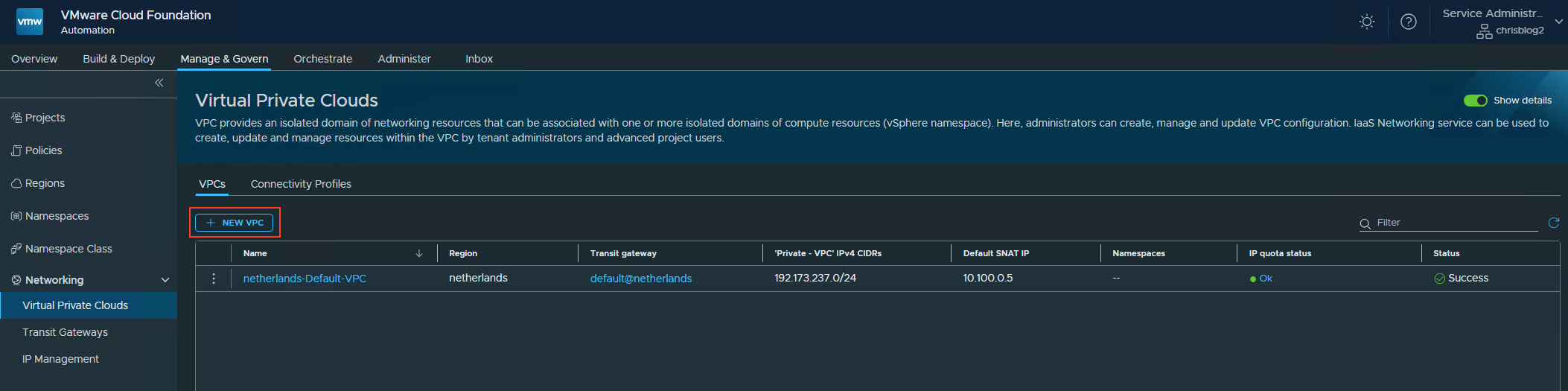Click the Namespaces sidebar icon
The width and height of the screenshot is (1568, 391).
(x=16, y=216)
